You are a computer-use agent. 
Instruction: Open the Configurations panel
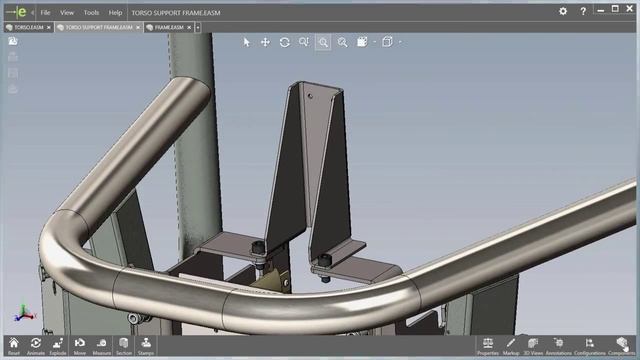[x=590, y=346]
